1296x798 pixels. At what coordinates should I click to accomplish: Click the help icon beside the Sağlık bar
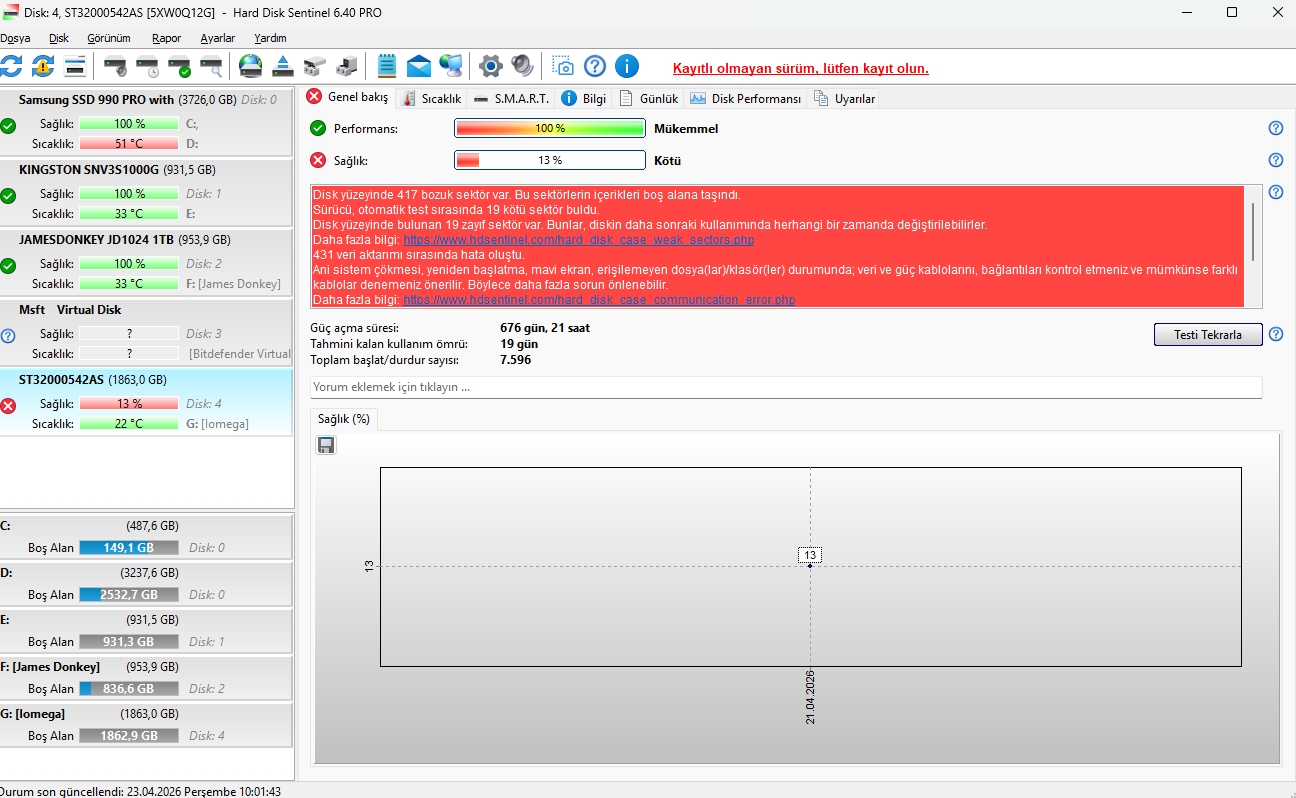pyautogui.click(x=1276, y=160)
